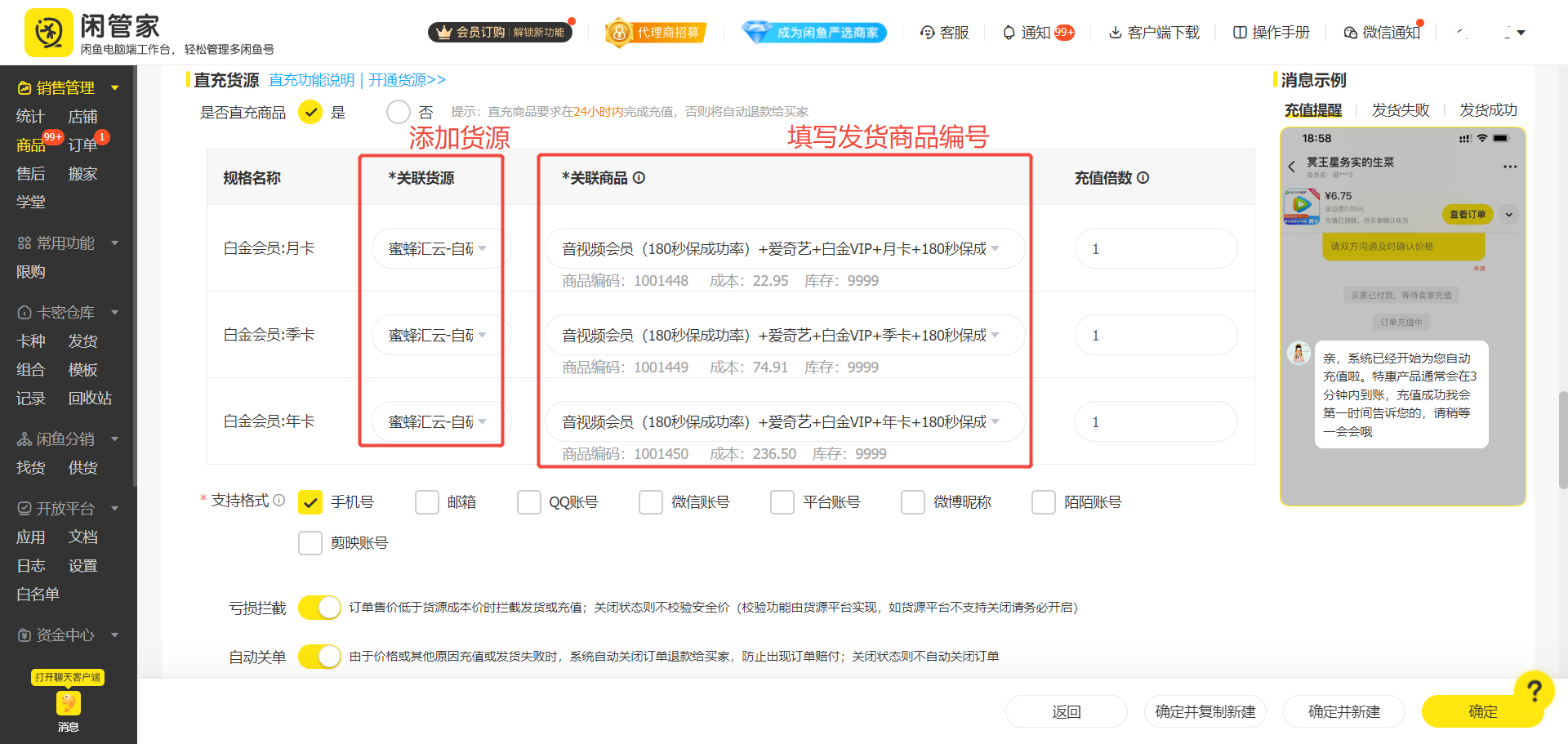Expand the 闲鱼分销 sidebar section
This screenshot has width=1568, height=744.
[x=67, y=439]
